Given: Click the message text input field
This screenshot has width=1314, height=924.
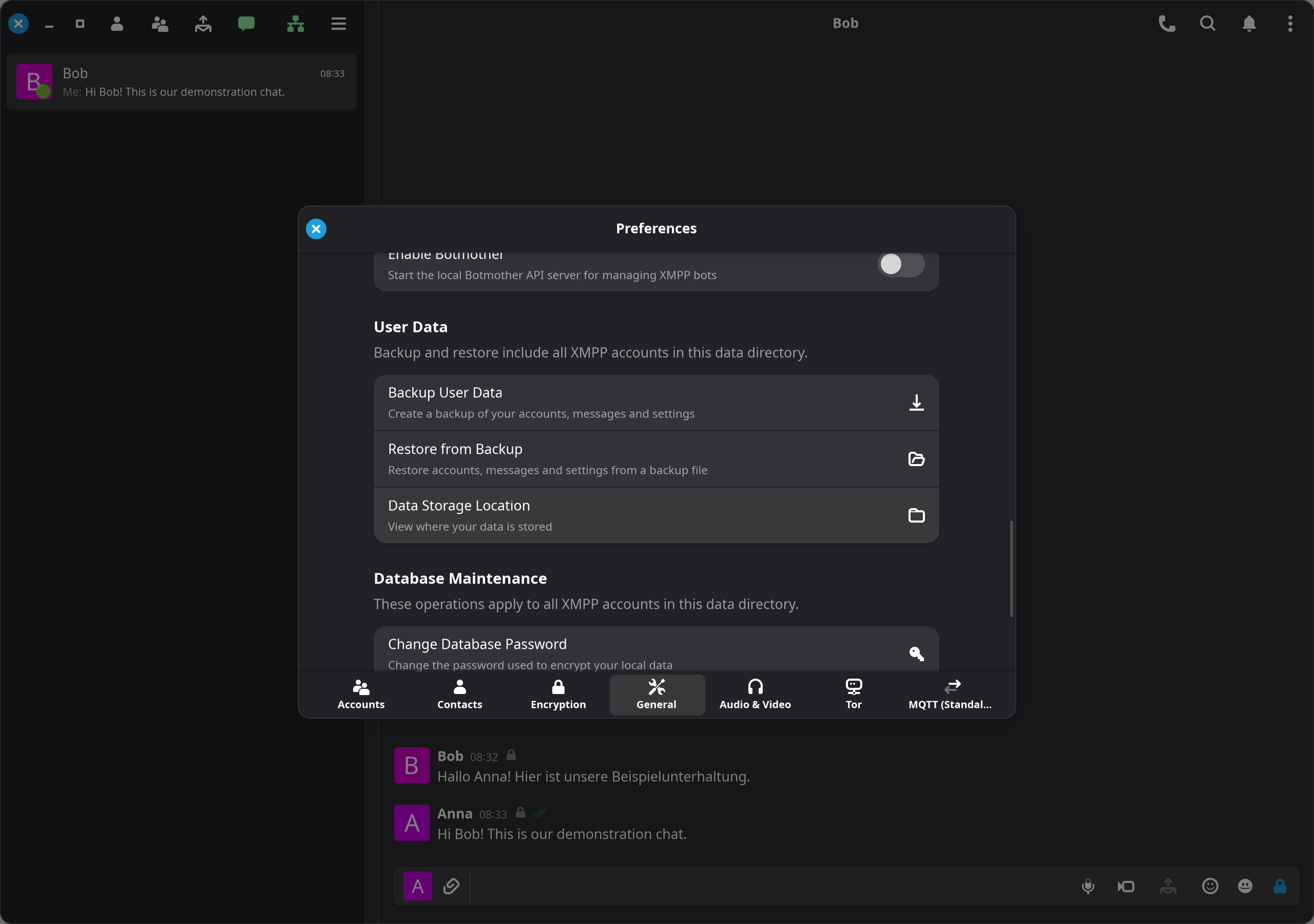Looking at the screenshot, I should click(770, 885).
